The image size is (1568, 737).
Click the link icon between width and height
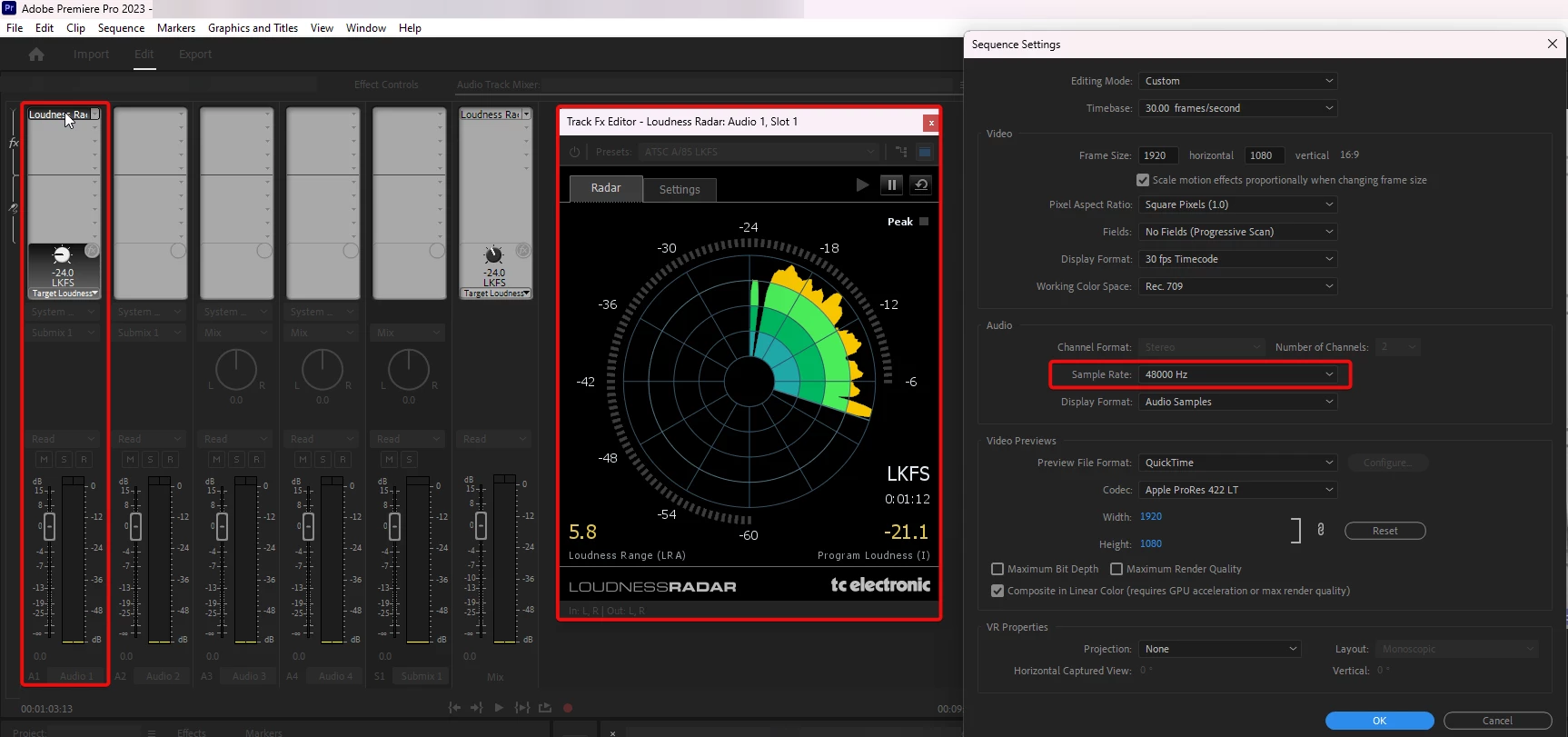[x=1321, y=530]
